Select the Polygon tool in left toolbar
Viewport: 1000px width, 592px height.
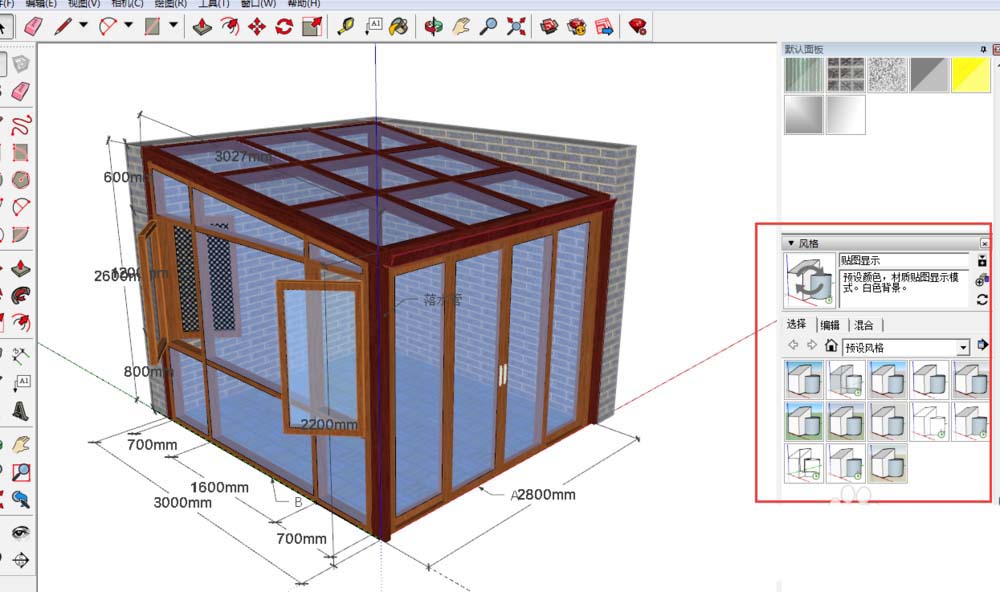click(x=21, y=180)
